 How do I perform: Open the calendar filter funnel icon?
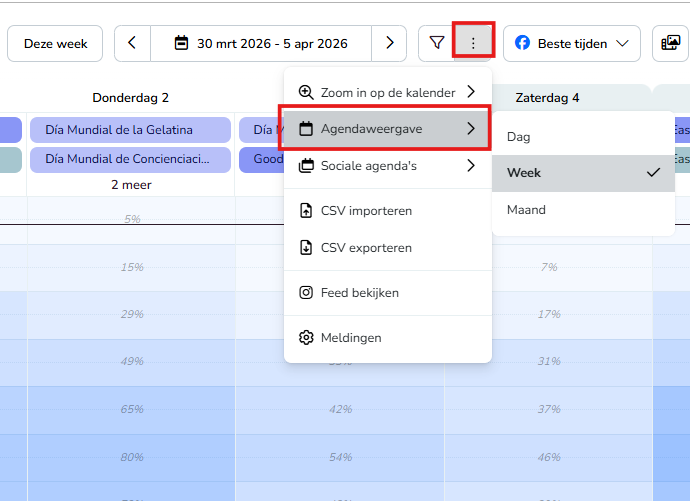point(437,43)
